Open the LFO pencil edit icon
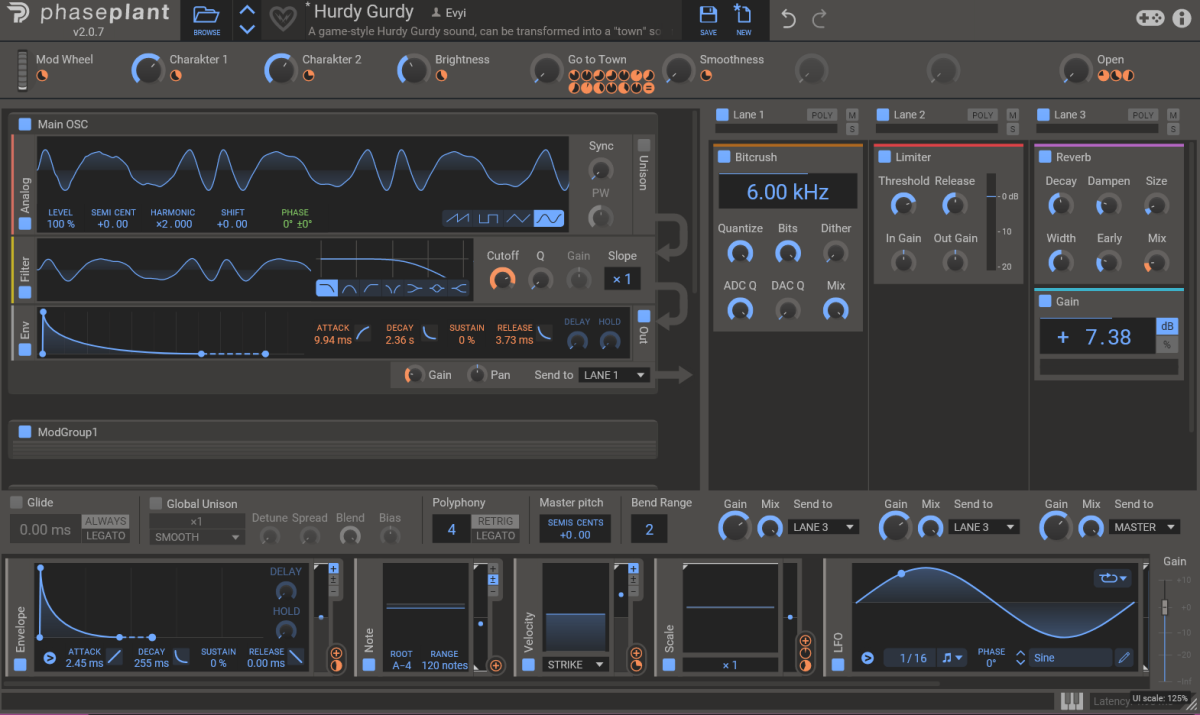The image size is (1200, 715). (1124, 658)
